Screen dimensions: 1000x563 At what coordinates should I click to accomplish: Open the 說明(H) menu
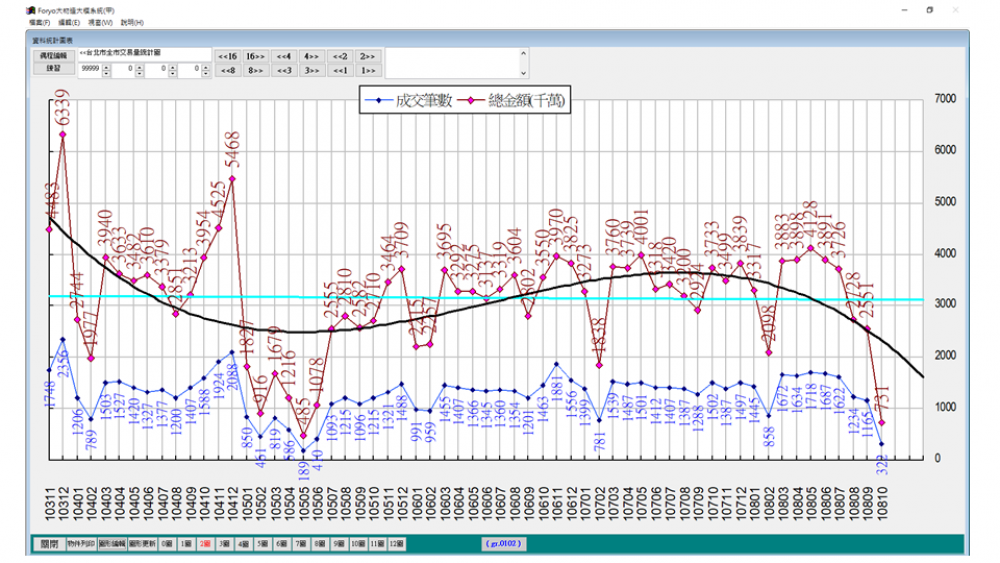pos(132,22)
